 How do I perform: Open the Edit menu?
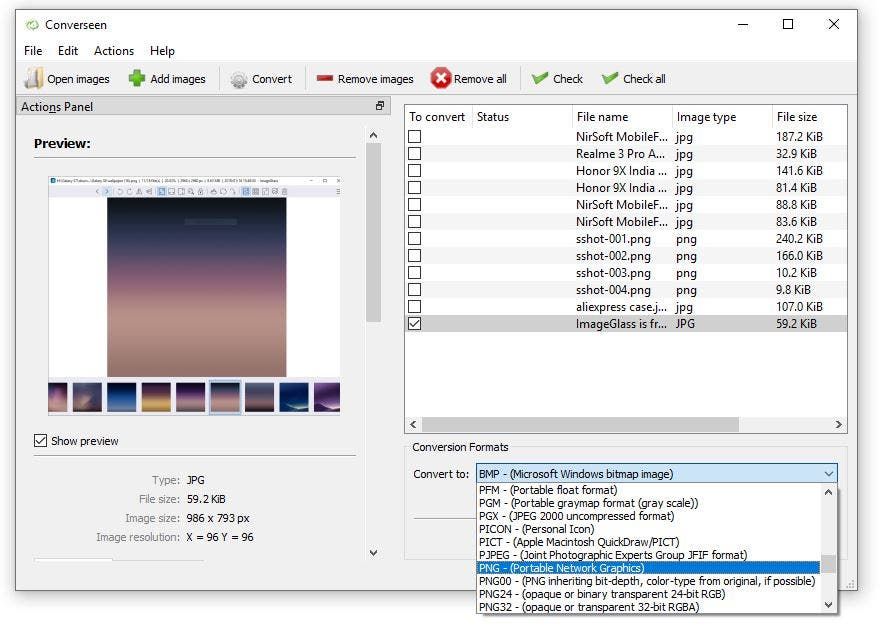(68, 51)
